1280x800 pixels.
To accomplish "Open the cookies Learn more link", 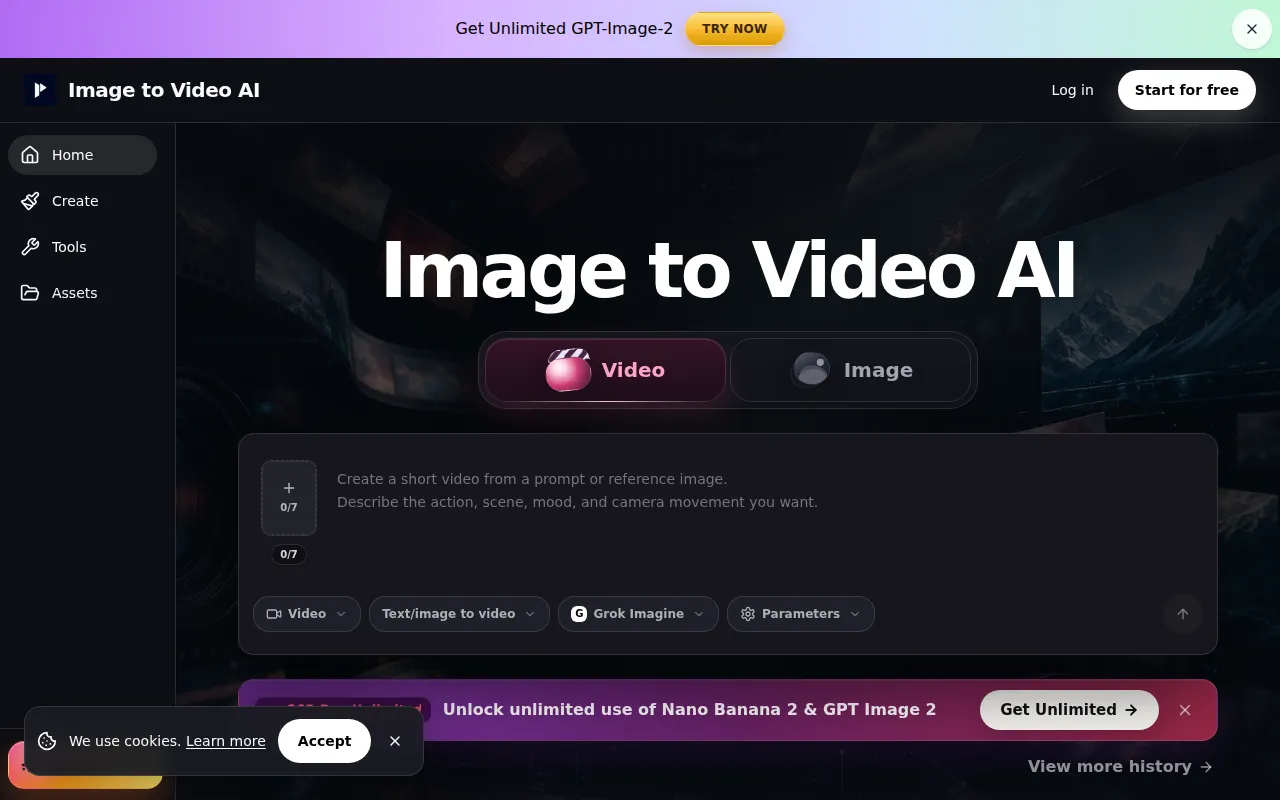I will [226, 741].
